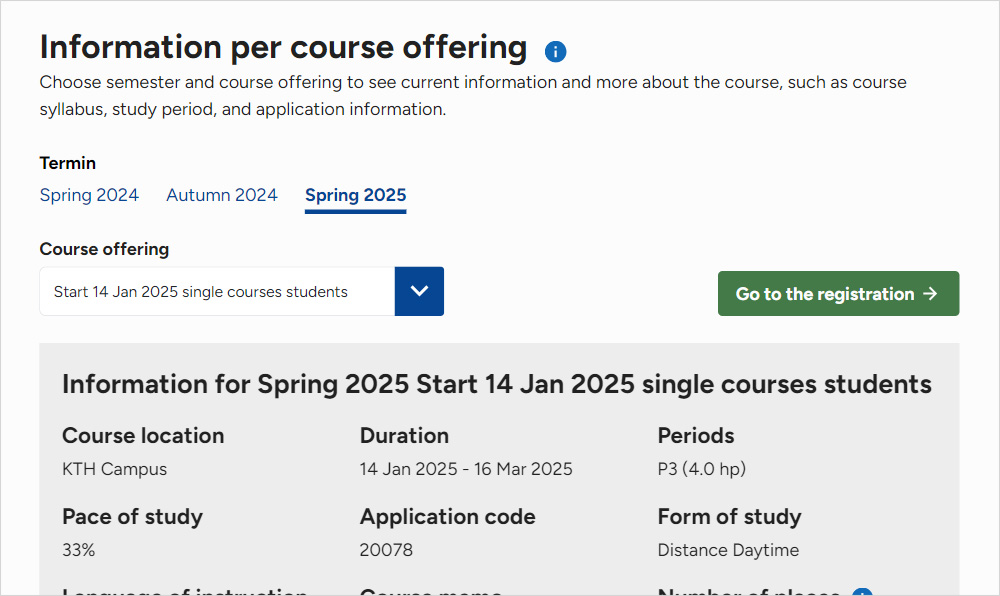Choose the Spring 2025 semester tab

click(x=355, y=195)
